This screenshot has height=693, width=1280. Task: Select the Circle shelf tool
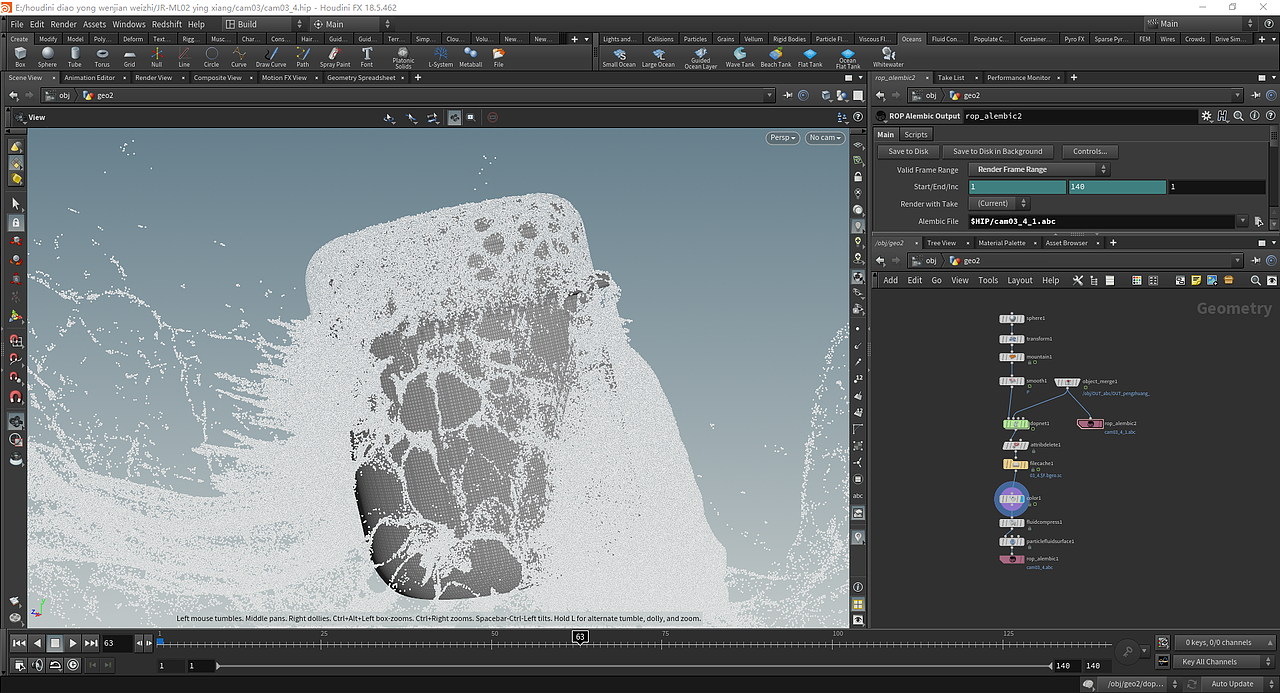click(211, 56)
